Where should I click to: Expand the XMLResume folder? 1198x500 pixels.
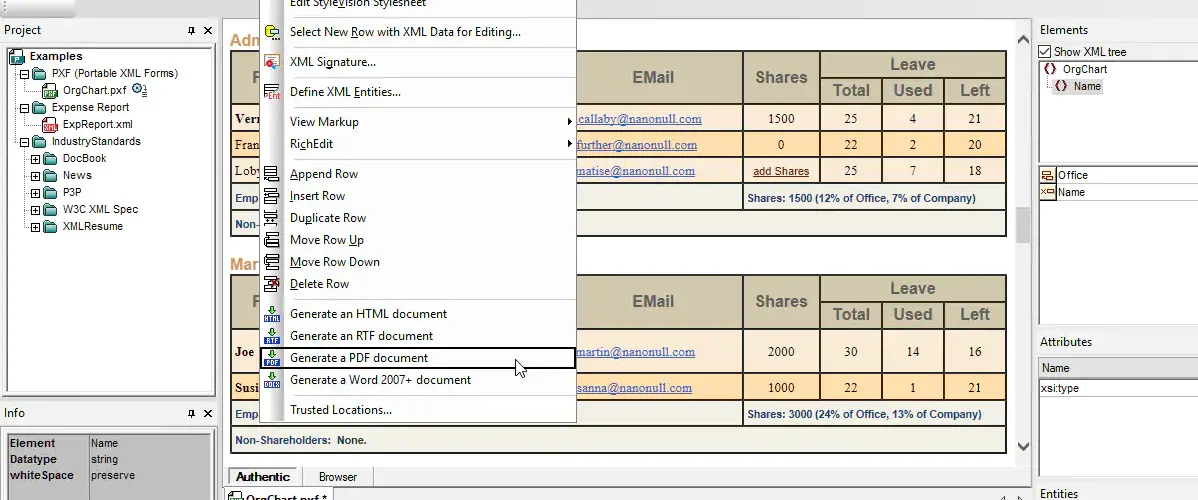35,227
